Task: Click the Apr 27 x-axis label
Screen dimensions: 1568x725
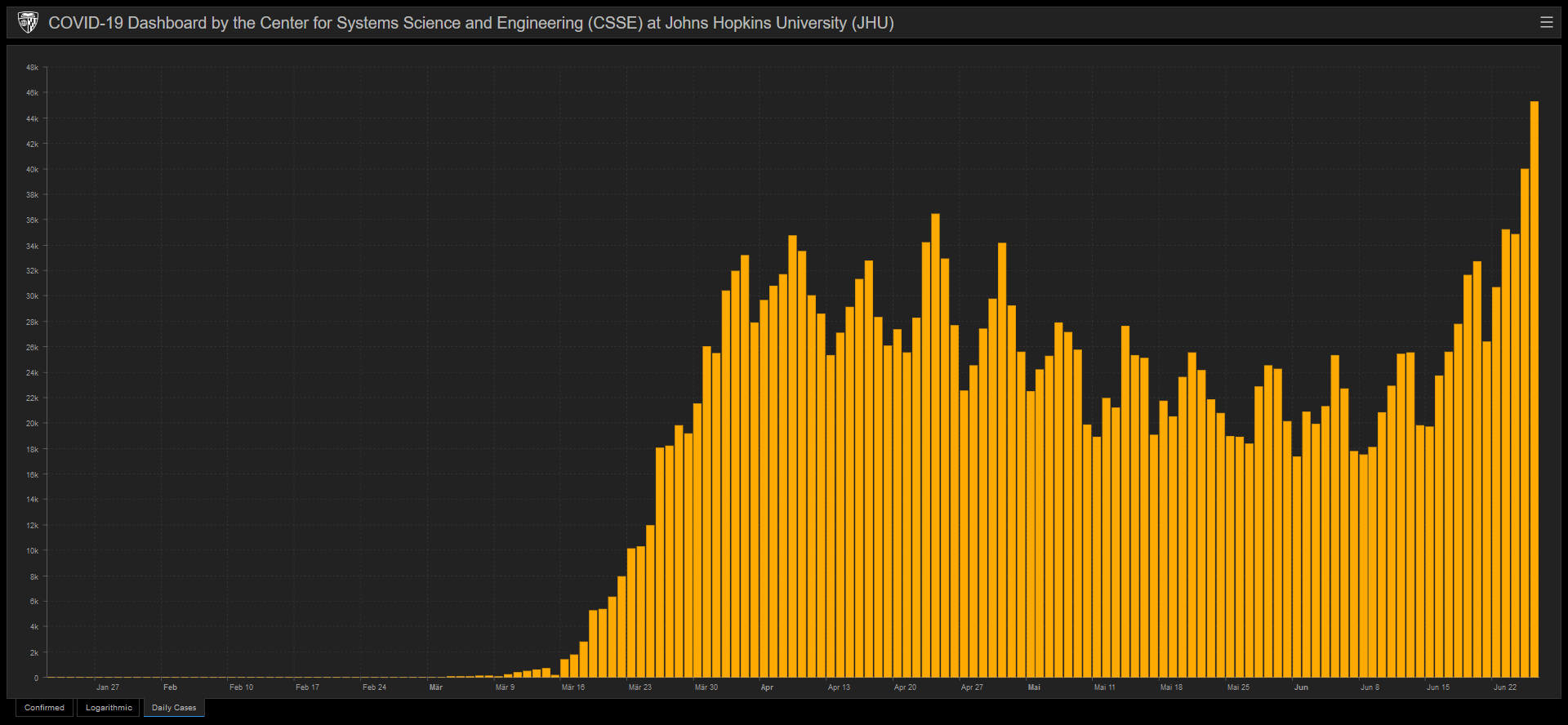Action: (972, 687)
